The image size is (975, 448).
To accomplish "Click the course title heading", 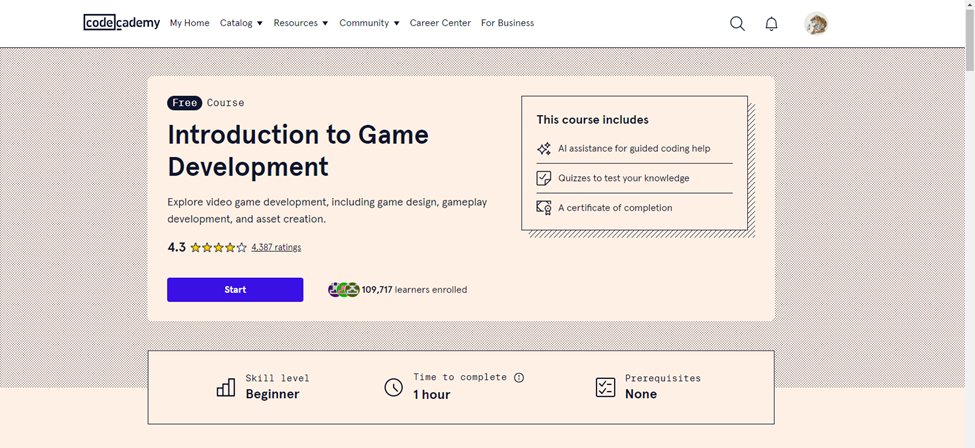I will click(x=298, y=151).
